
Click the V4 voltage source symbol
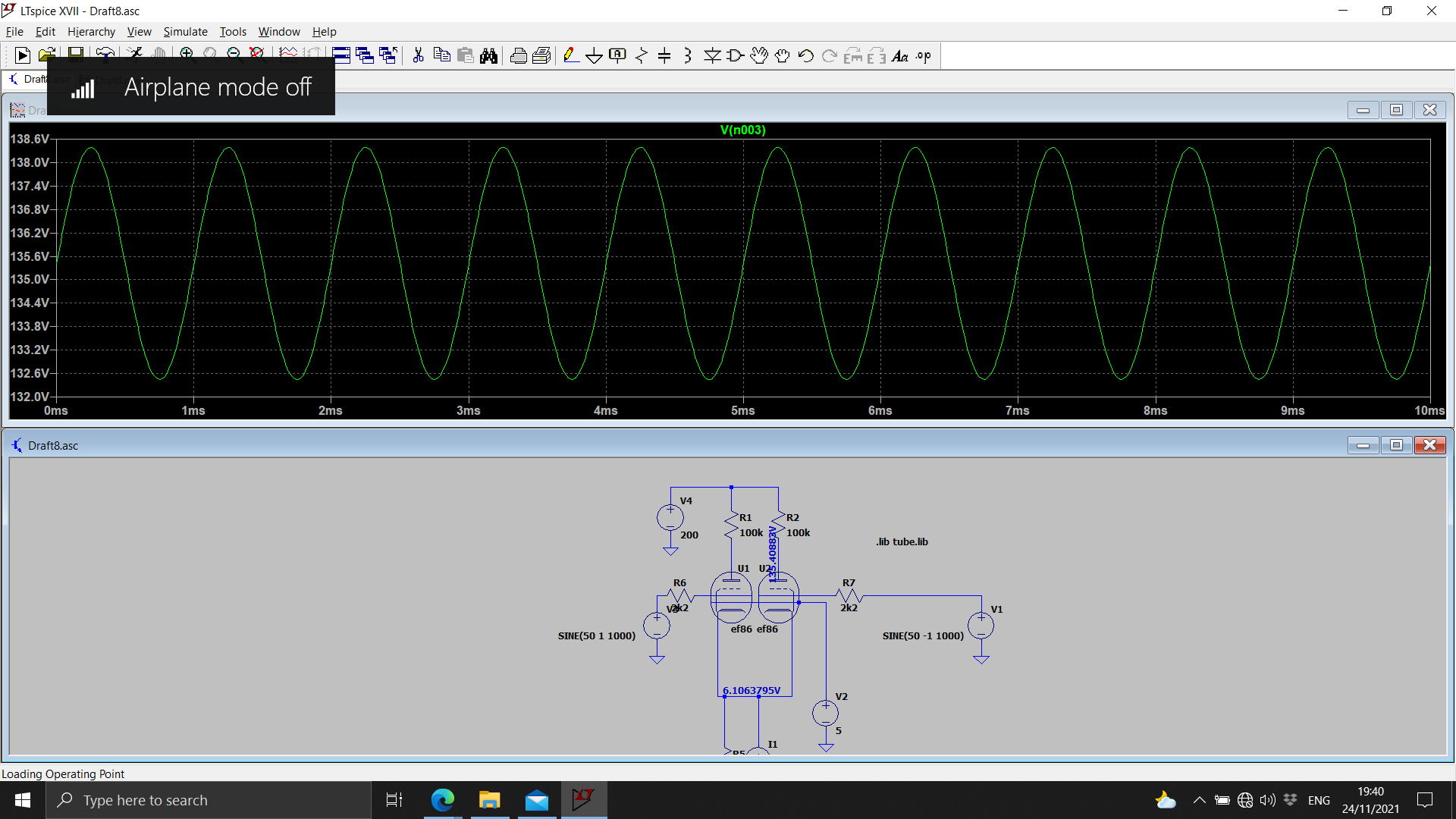tap(670, 519)
